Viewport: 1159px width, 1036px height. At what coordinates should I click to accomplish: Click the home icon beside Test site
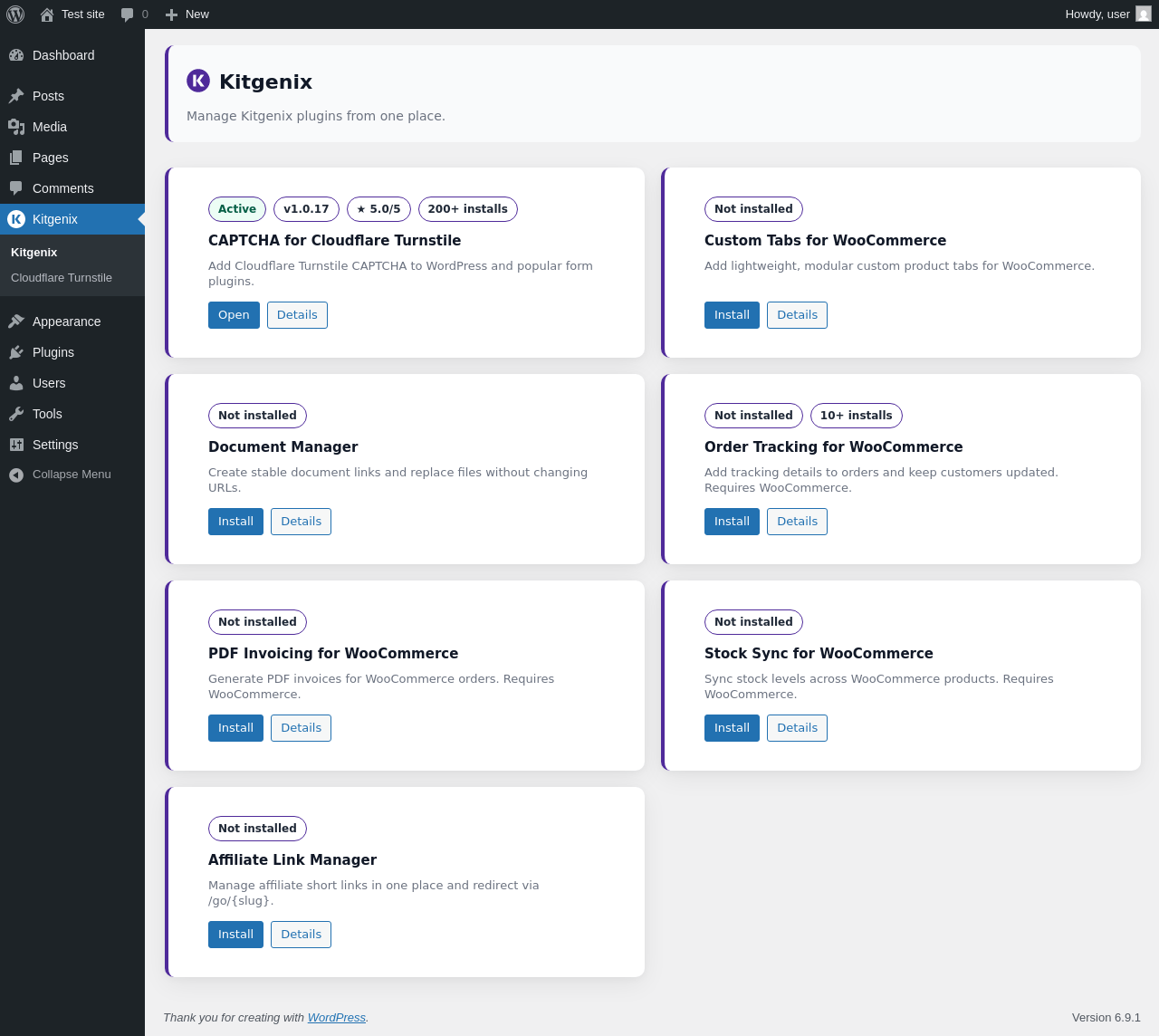(x=47, y=14)
